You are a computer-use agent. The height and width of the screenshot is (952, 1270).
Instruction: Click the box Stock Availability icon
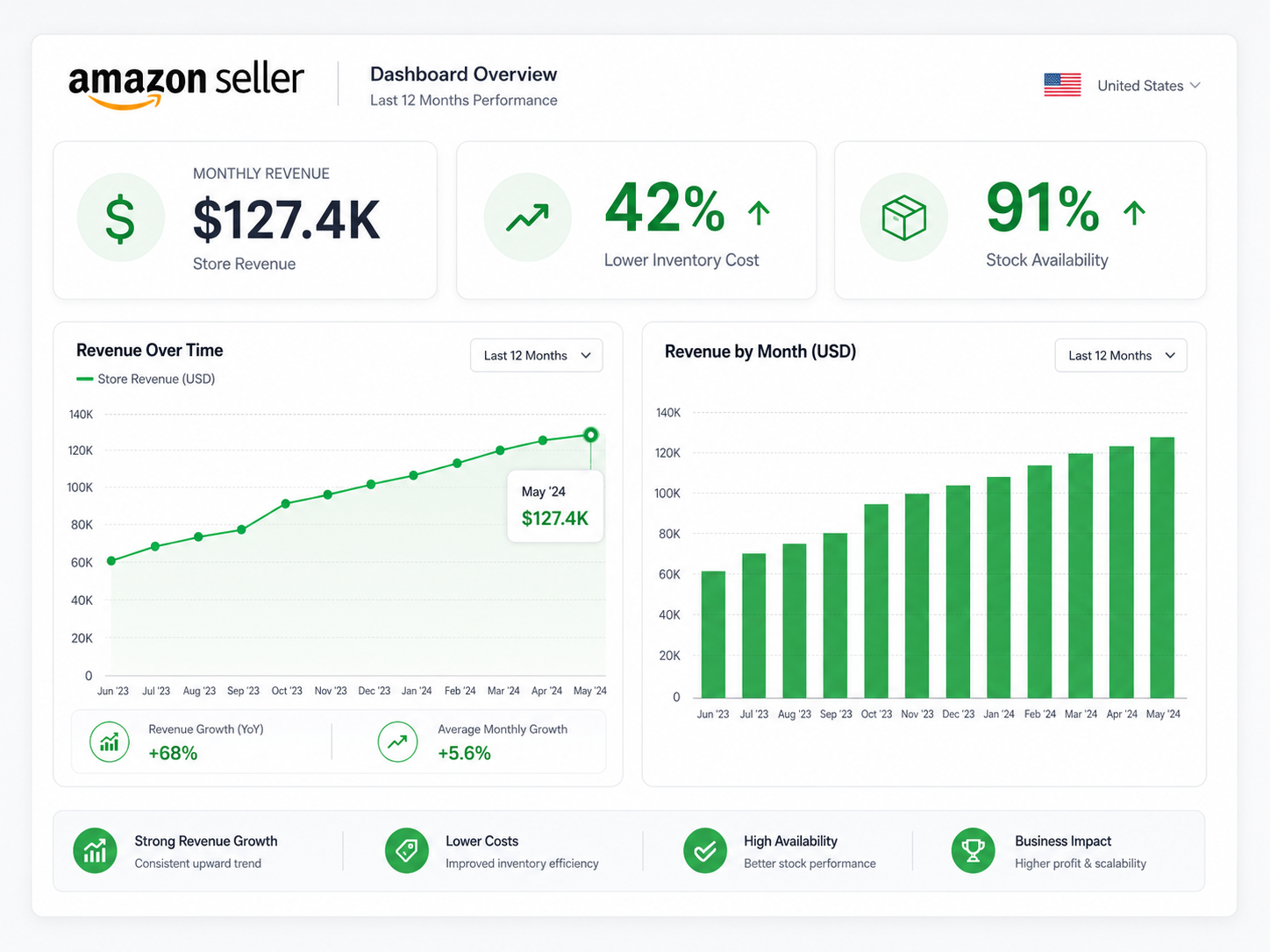coord(904,217)
